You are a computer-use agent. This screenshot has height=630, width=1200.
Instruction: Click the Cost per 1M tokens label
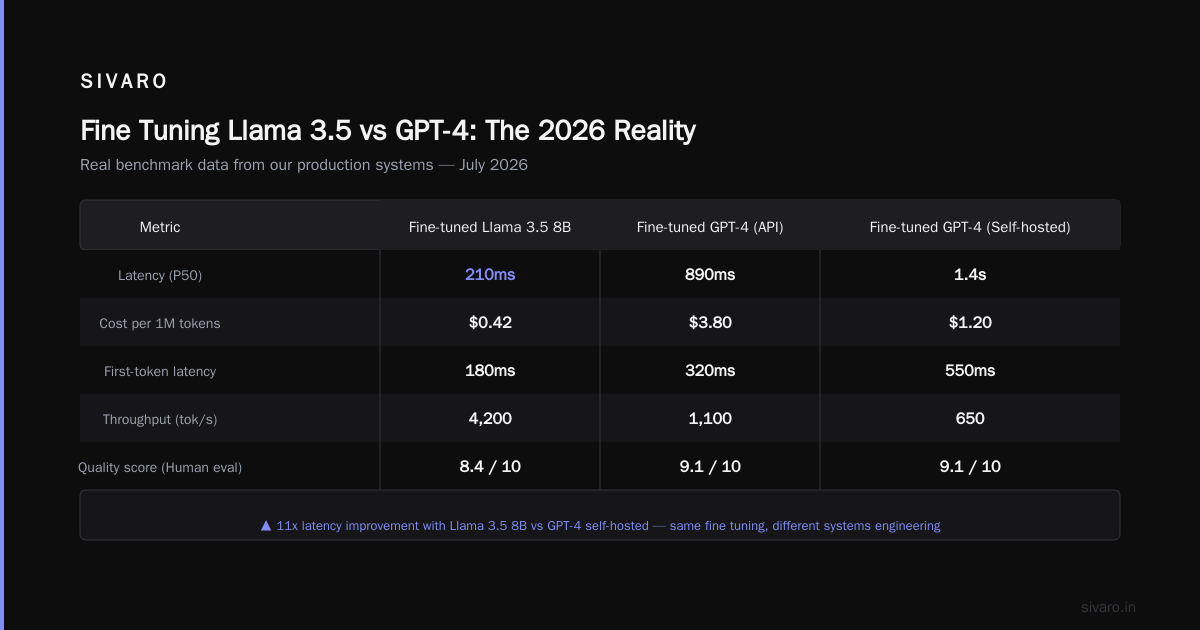pos(160,323)
